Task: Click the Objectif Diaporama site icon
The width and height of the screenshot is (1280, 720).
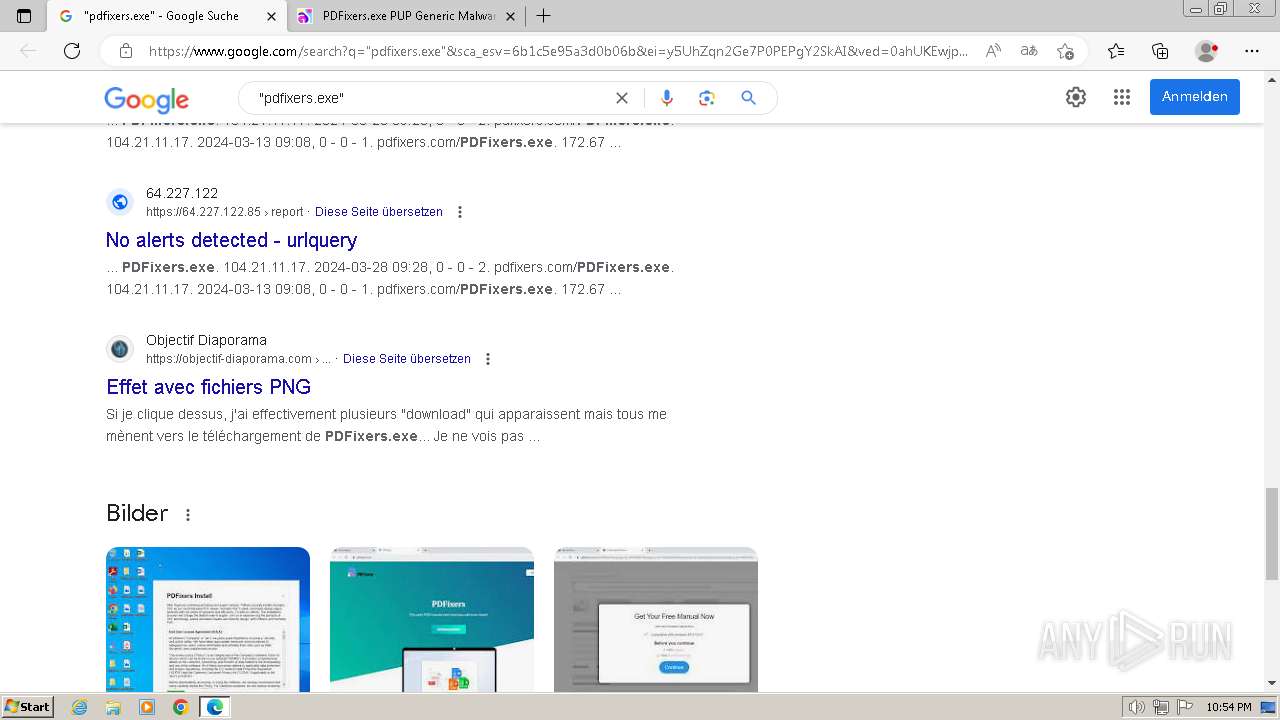Action: [x=120, y=349]
